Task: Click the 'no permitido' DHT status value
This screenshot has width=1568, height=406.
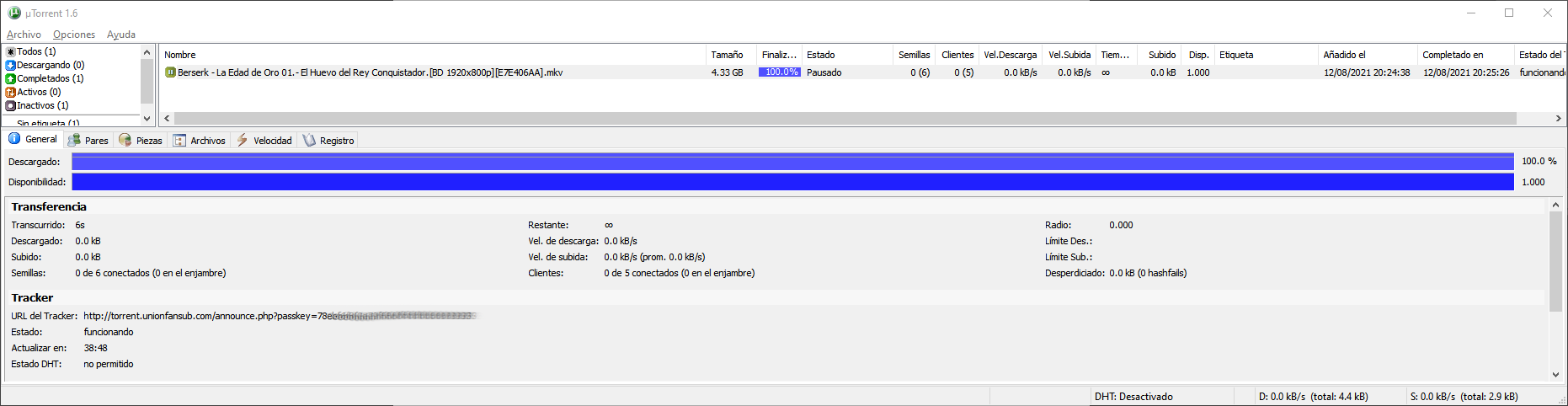Action: point(109,364)
